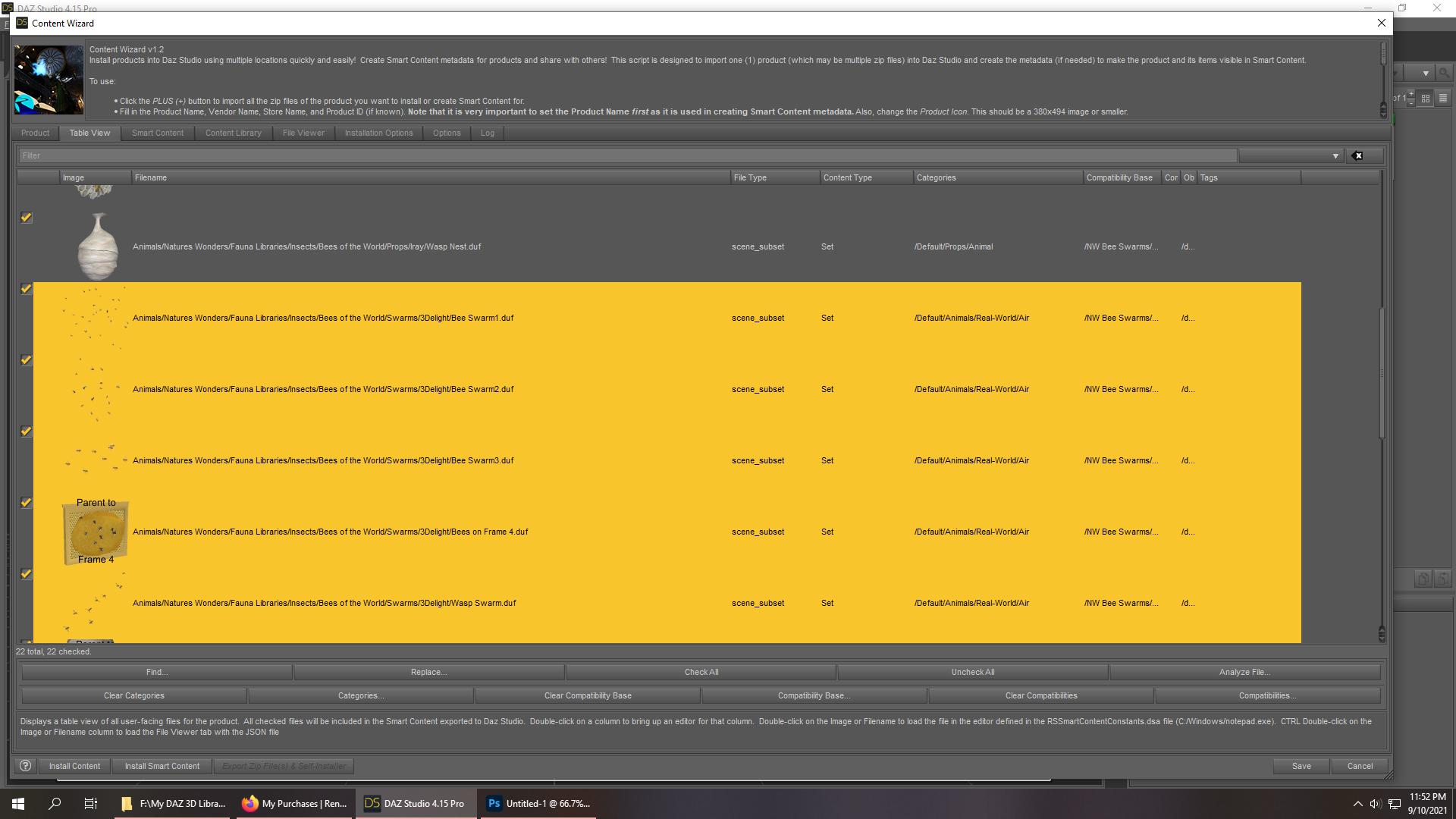
Task: Show hidden system tray icons
Action: coord(1357,804)
